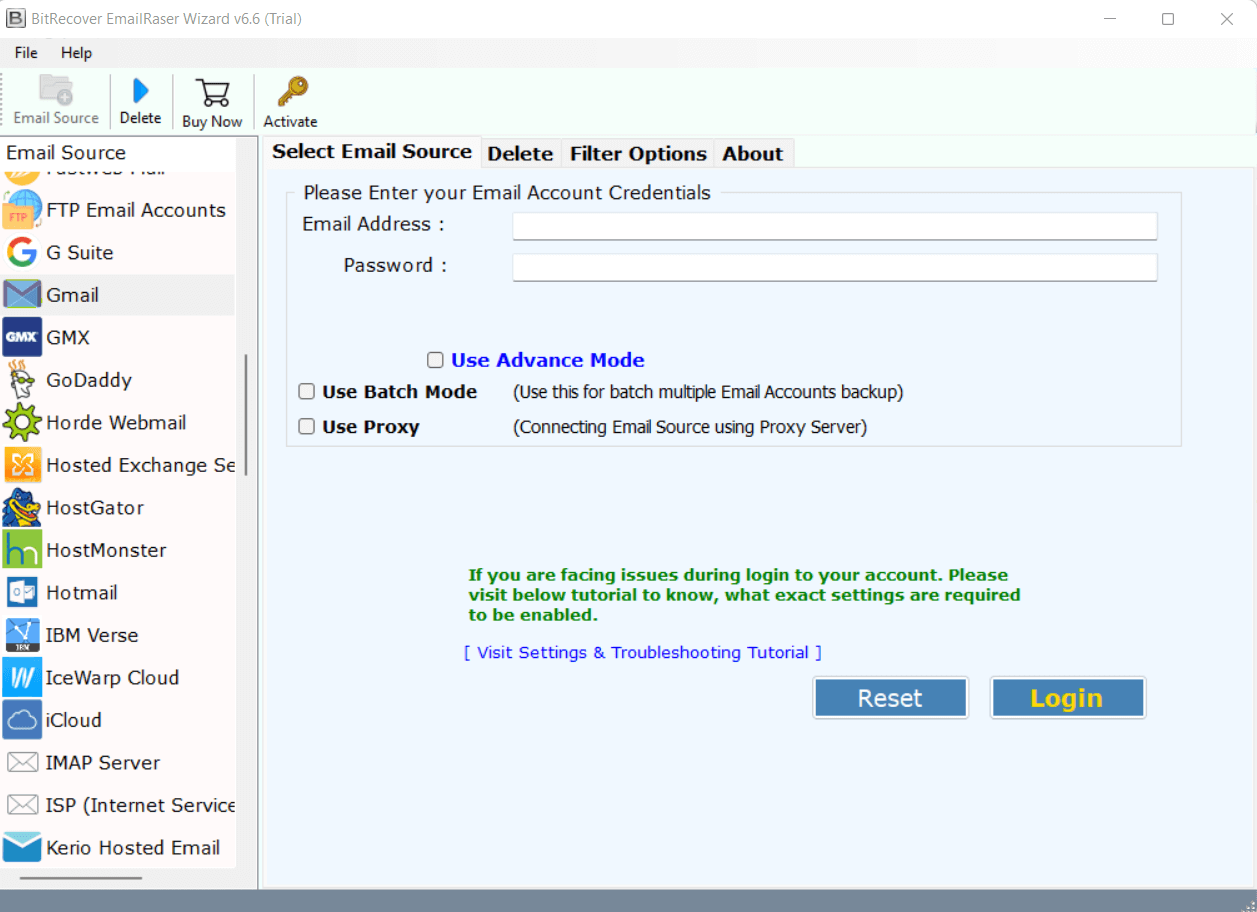Screen dimensions: 1257x912
Task: Select the GMX logo icon
Action: (x=22, y=337)
